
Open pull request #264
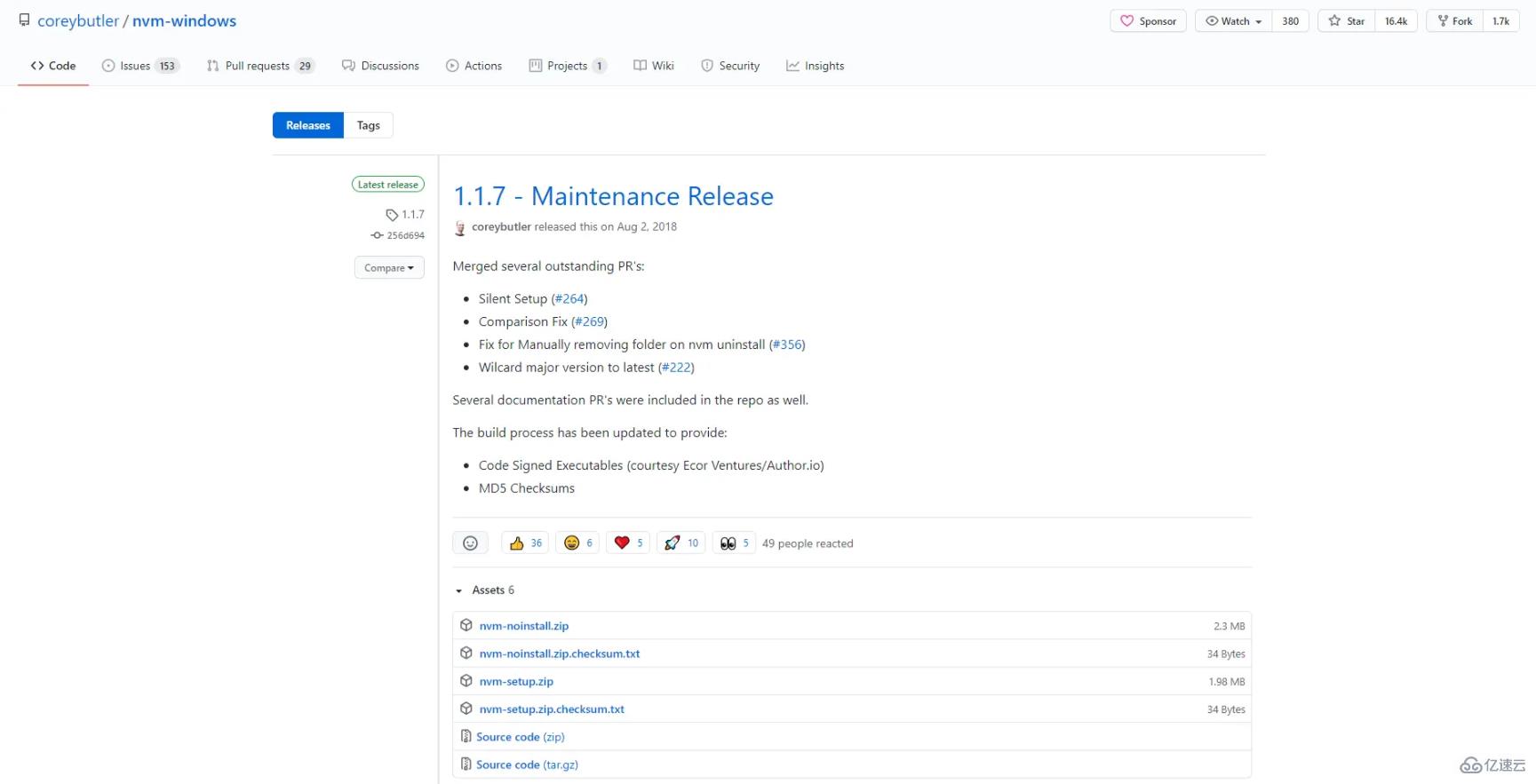(x=569, y=299)
